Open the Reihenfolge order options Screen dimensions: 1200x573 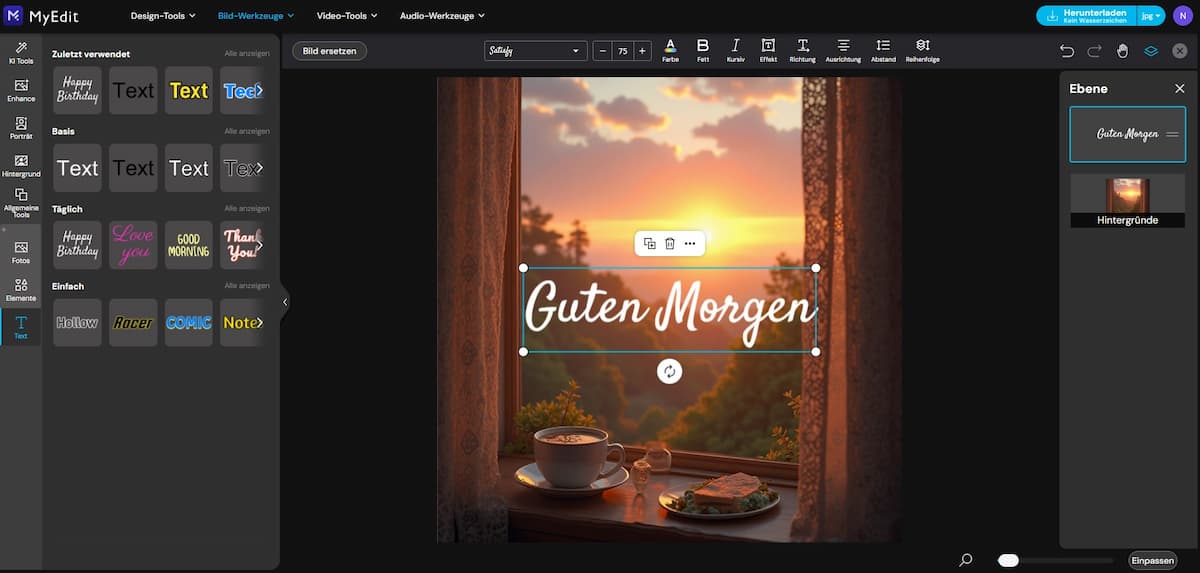click(922, 50)
